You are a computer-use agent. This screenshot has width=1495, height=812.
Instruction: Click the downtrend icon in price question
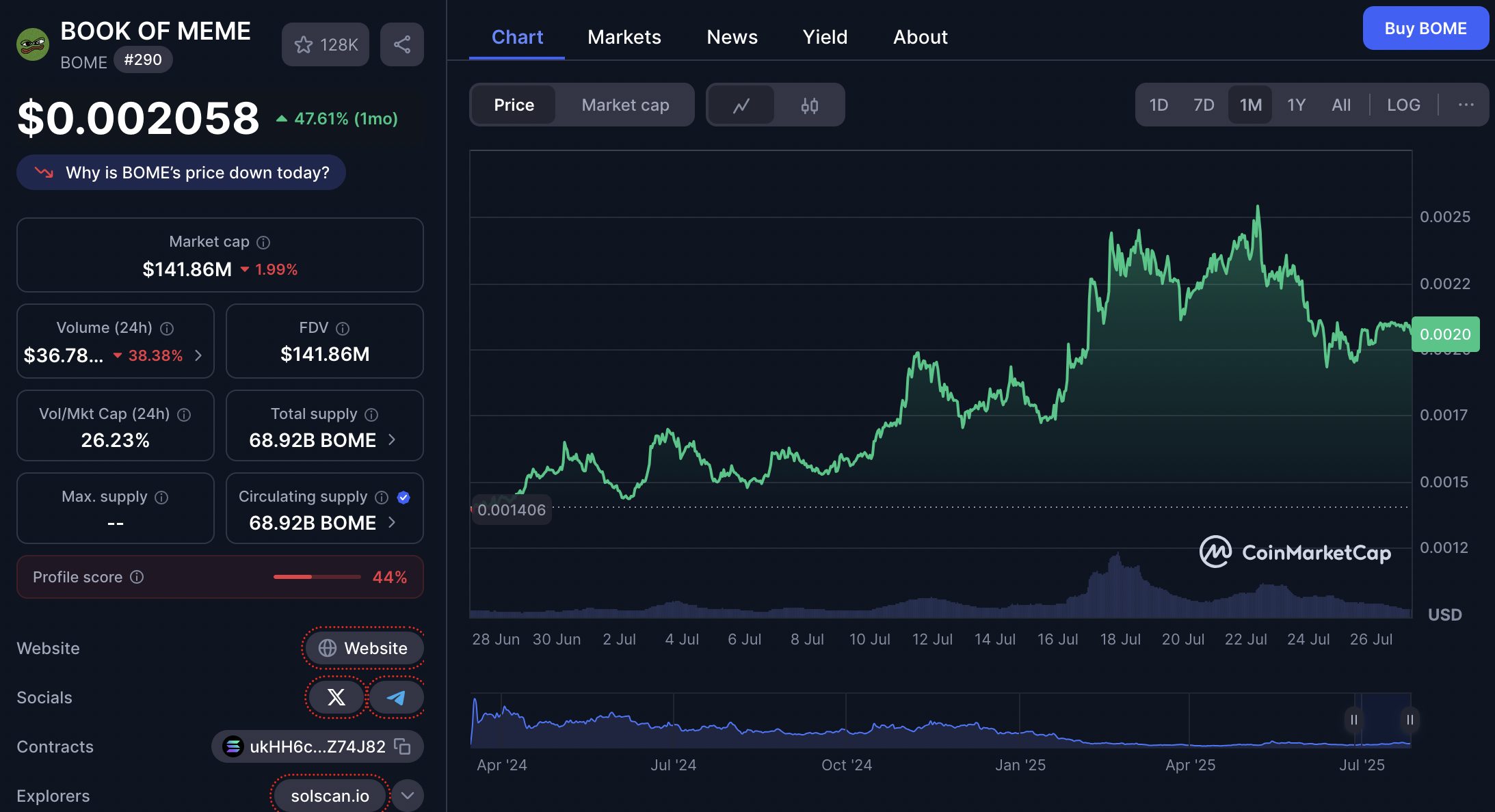click(x=44, y=172)
